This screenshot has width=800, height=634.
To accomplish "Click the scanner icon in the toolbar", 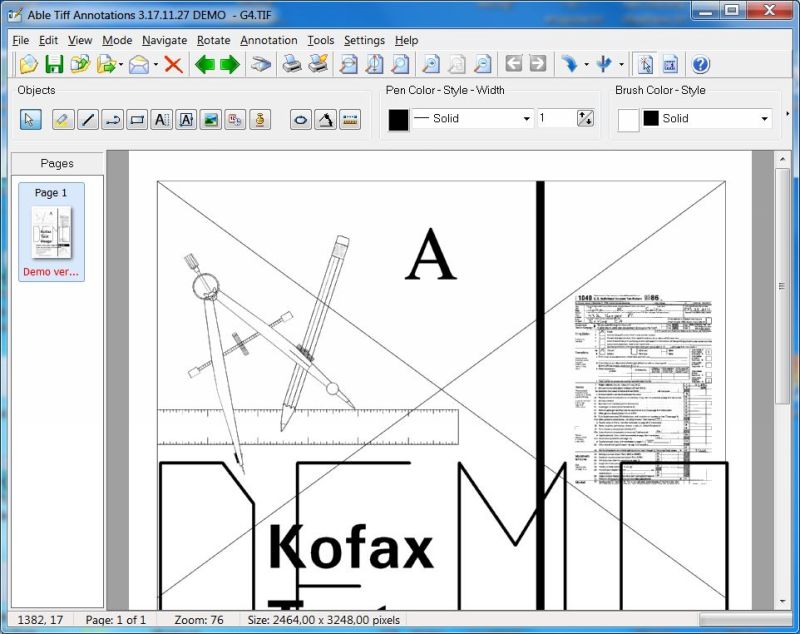I will click(261, 65).
